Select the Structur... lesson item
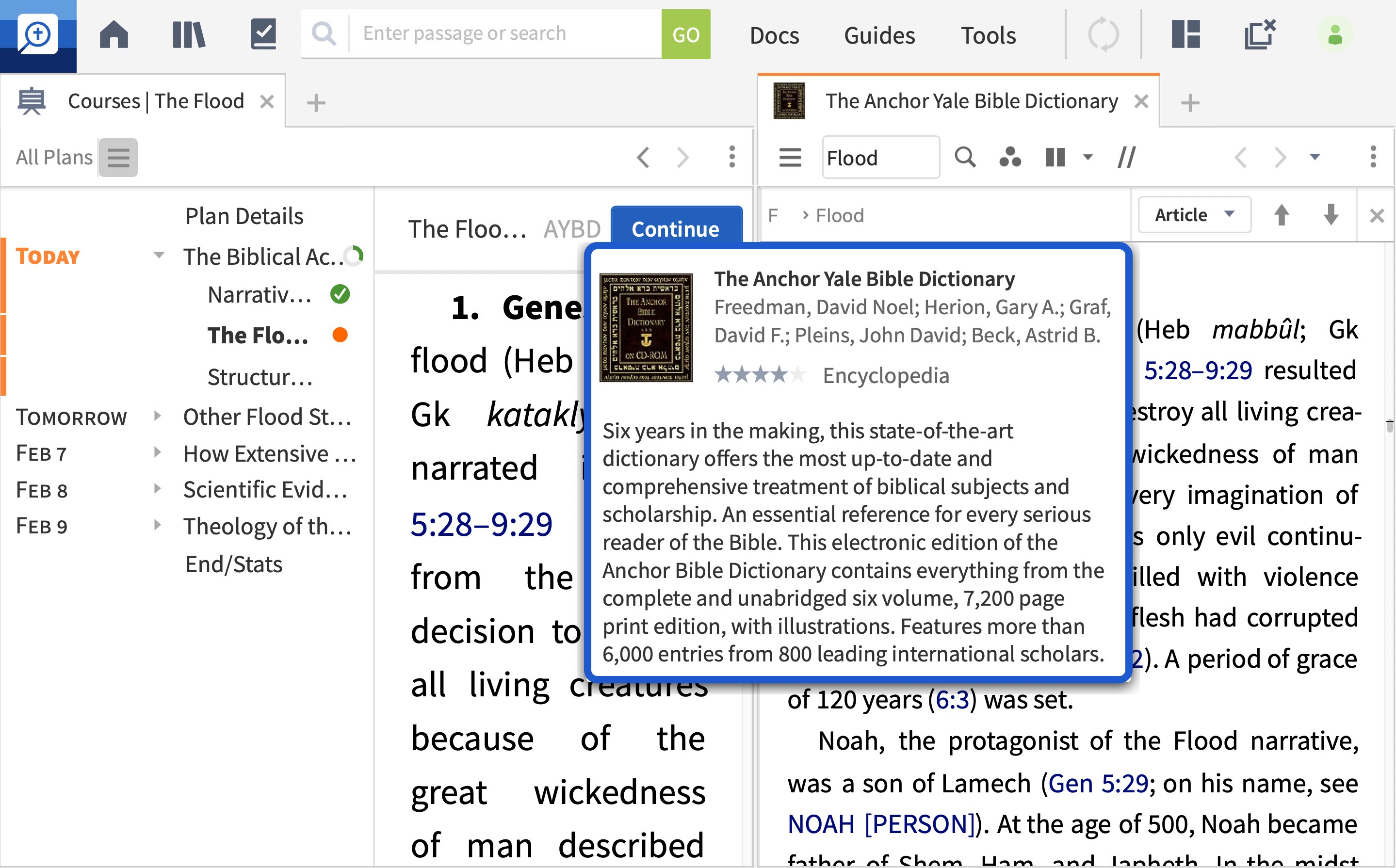1396x868 pixels. coord(260,377)
